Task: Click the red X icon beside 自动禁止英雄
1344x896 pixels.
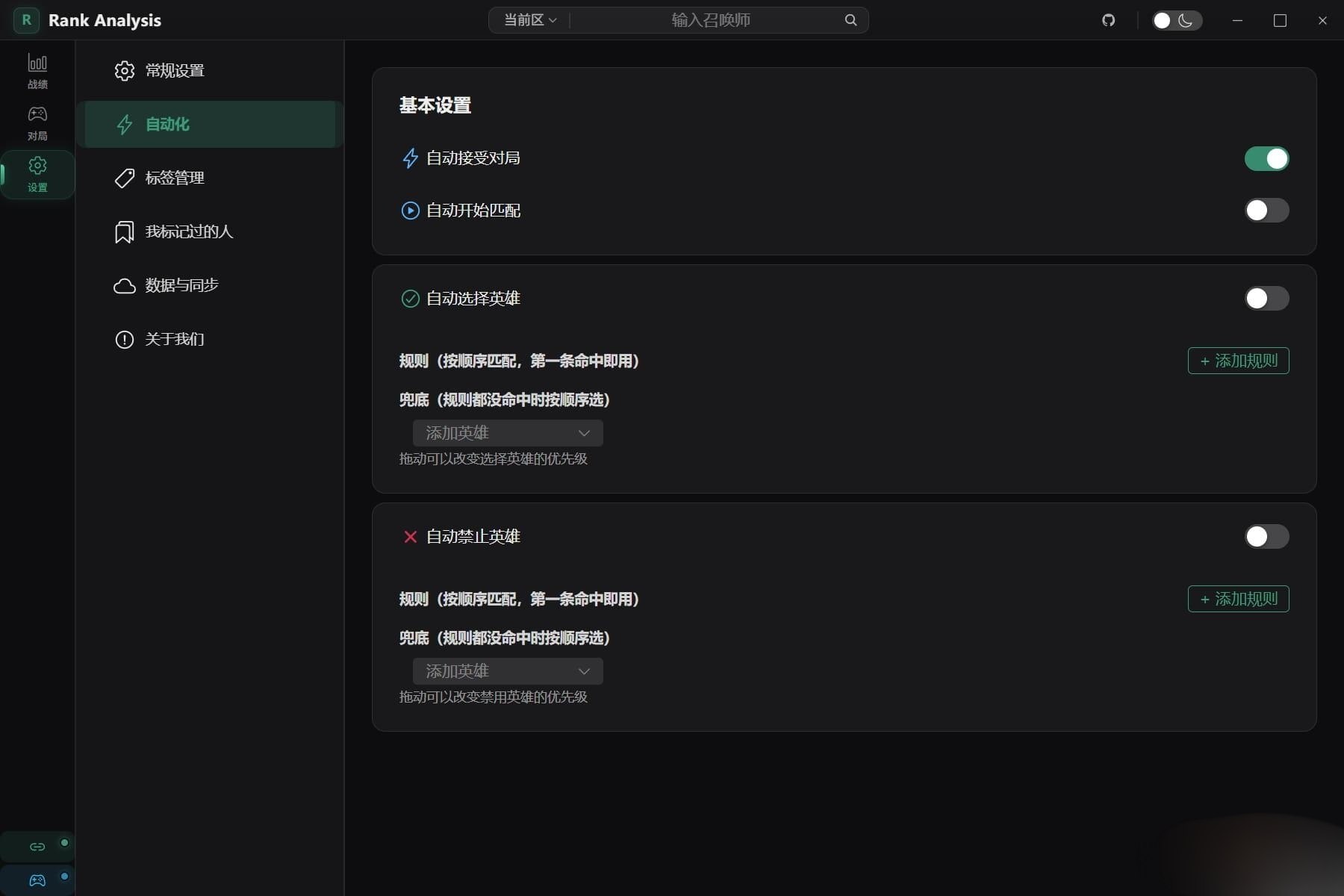Action: point(410,537)
